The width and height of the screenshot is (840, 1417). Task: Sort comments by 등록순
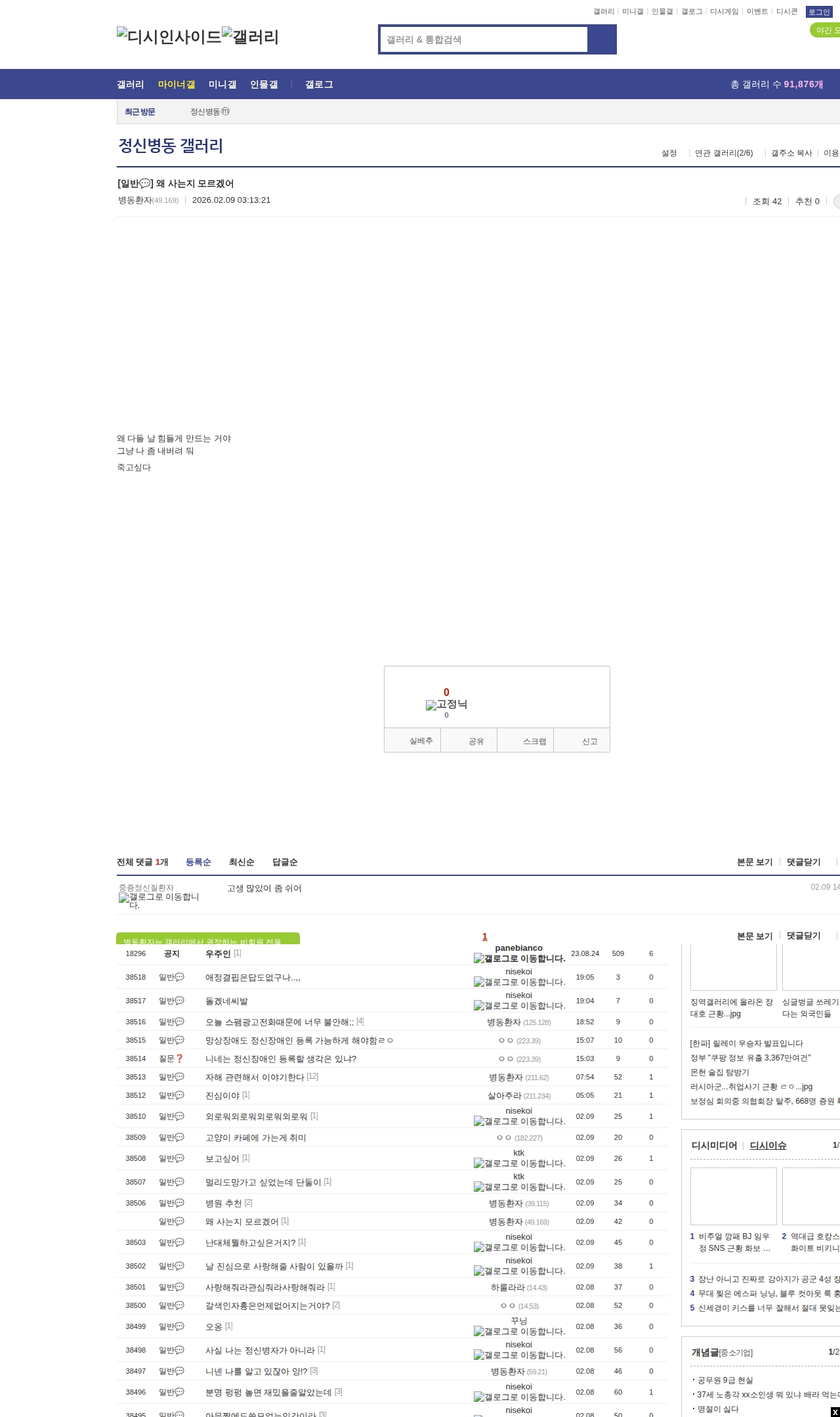point(198,862)
